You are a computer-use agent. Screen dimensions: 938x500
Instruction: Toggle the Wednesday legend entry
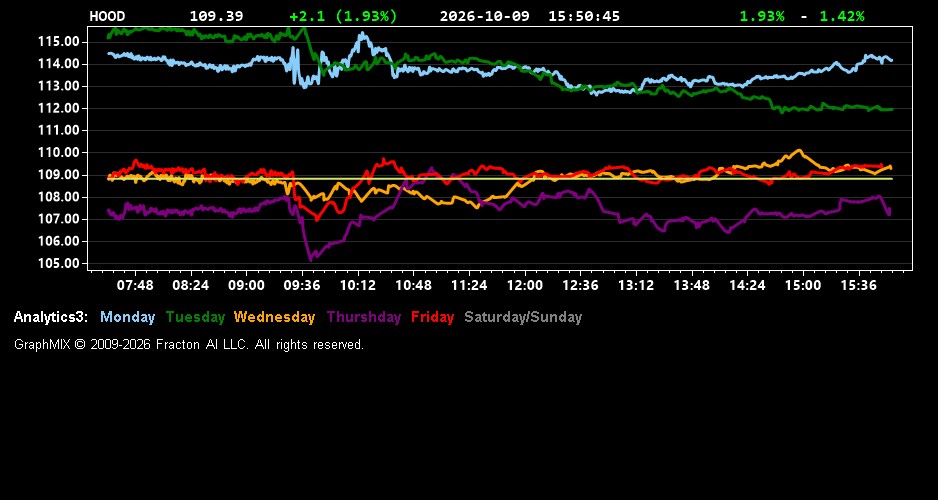pos(275,317)
